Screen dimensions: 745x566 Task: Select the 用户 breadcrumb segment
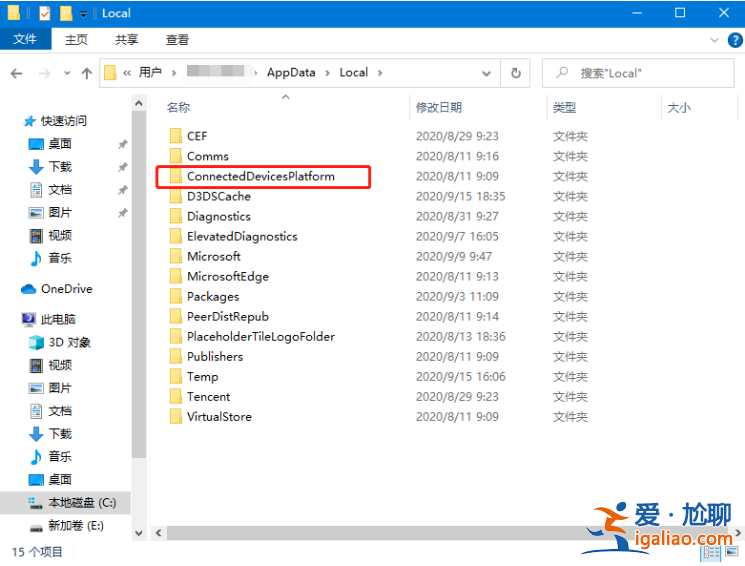coord(150,73)
